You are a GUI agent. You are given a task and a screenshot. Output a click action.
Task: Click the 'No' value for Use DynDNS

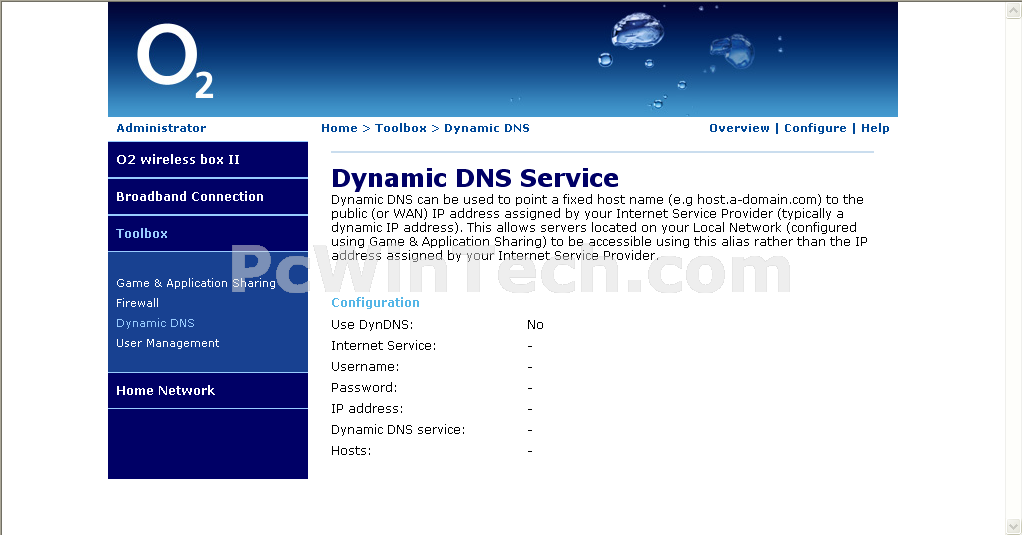click(x=535, y=325)
